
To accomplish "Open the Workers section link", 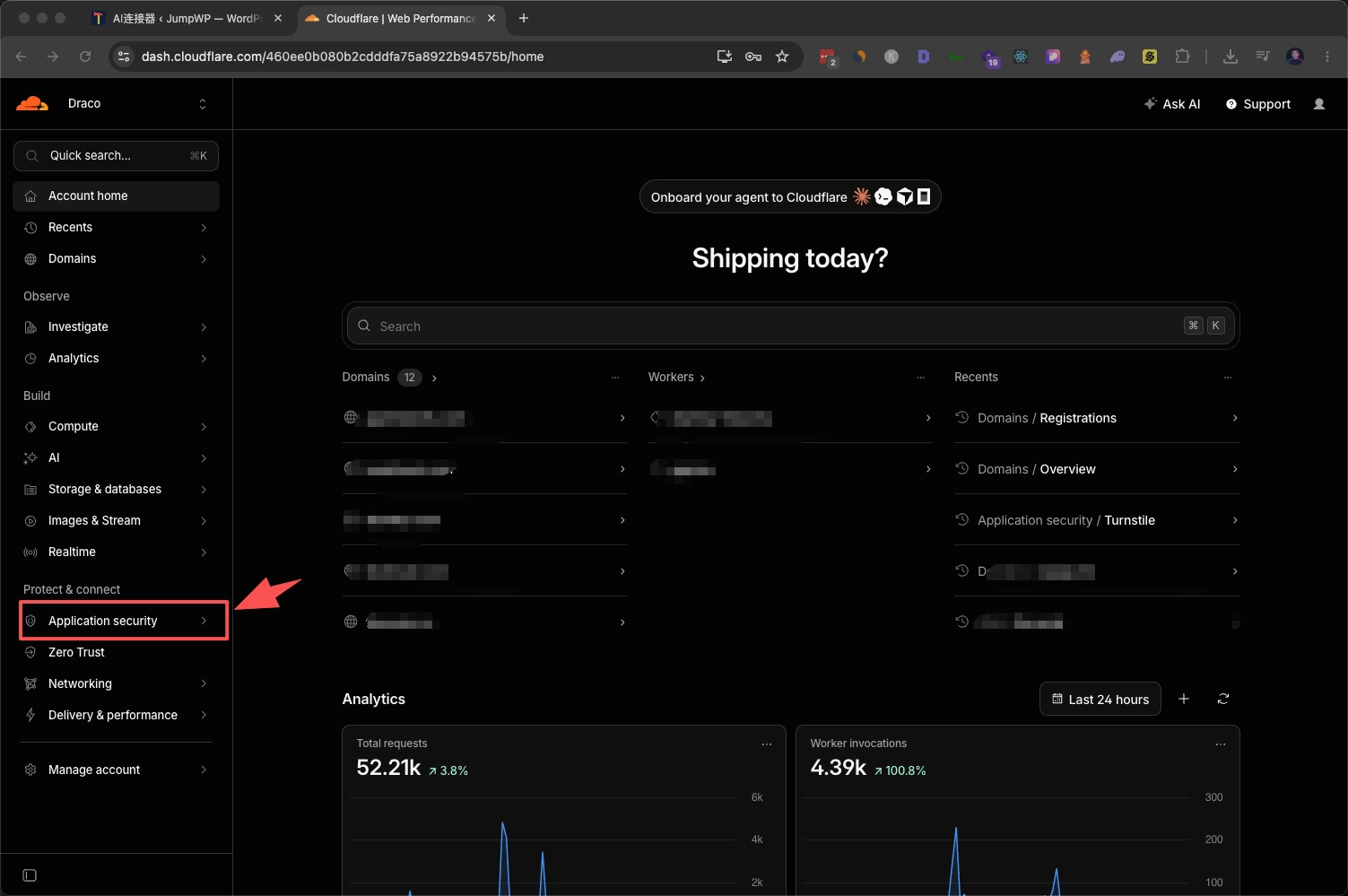I will 677,378.
